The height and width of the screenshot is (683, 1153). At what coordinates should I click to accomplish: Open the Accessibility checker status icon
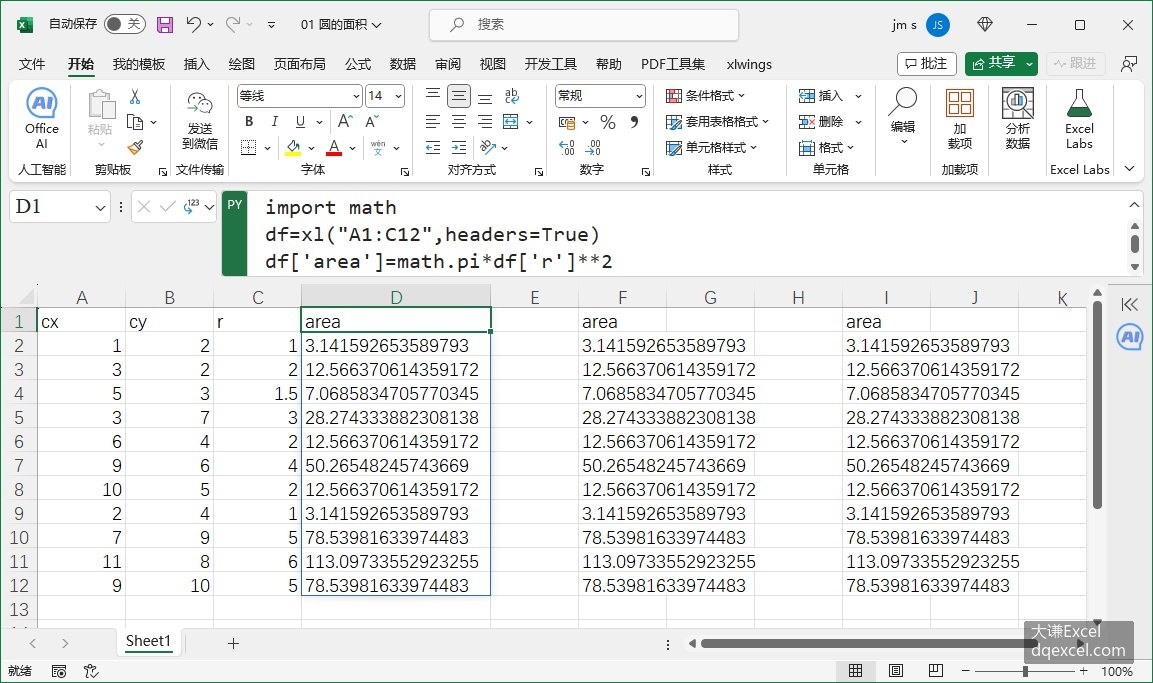(90, 671)
